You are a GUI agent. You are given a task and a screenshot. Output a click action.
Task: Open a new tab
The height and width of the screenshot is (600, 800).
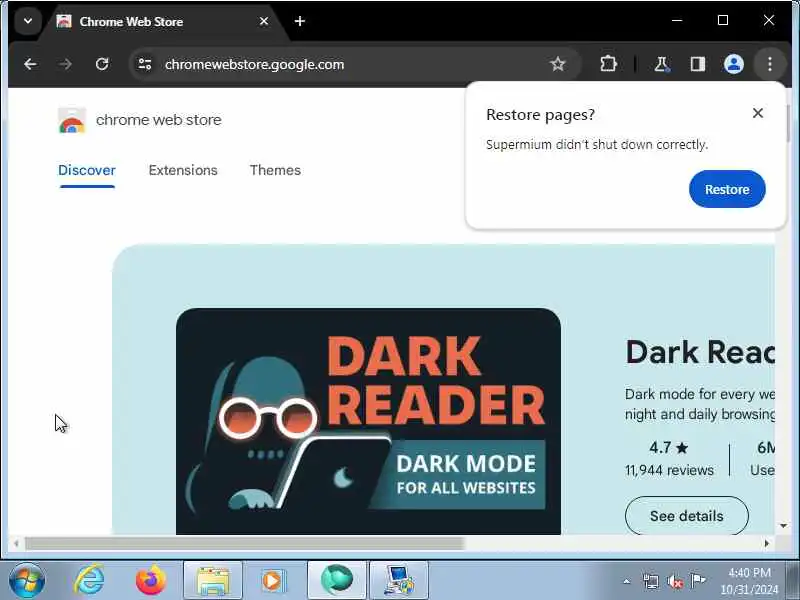[x=300, y=21]
